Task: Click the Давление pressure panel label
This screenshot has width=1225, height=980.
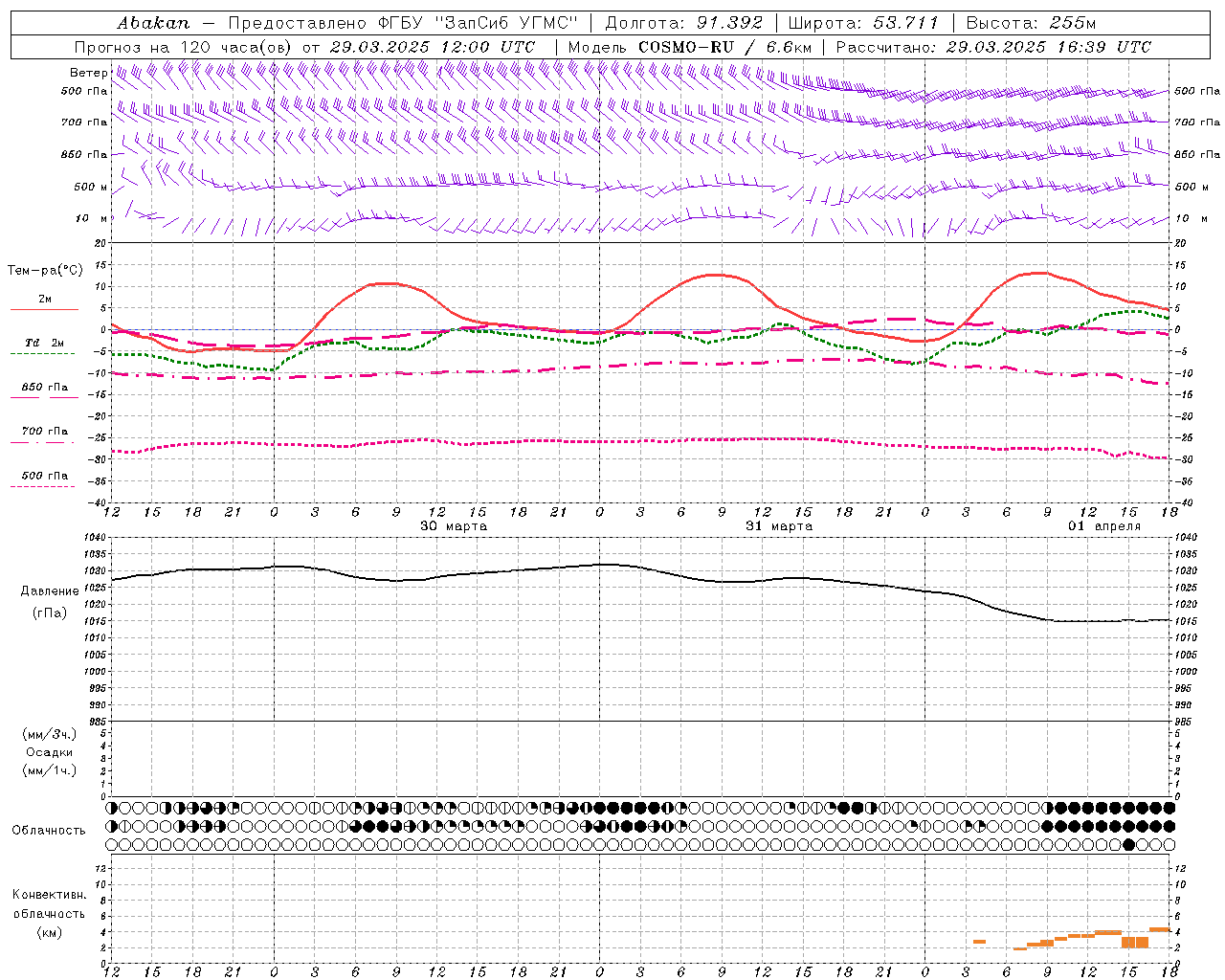Action: (x=50, y=591)
